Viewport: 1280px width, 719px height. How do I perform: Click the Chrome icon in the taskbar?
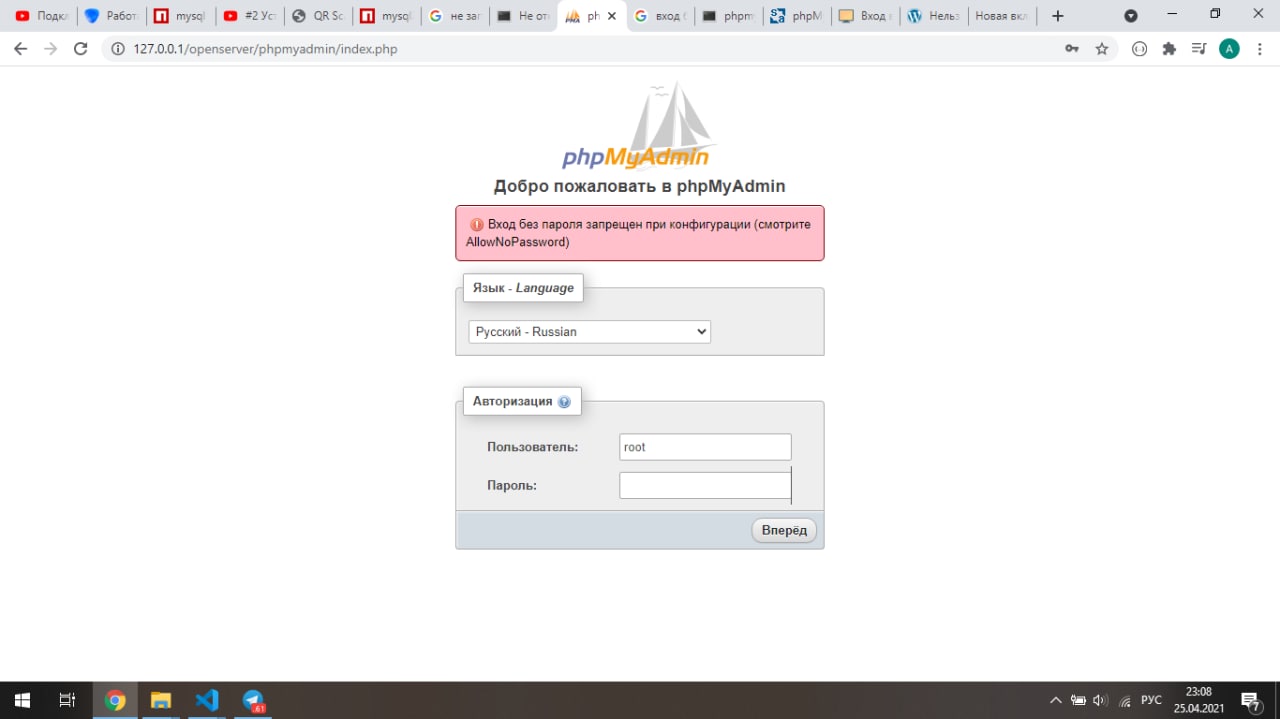[x=115, y=700]
